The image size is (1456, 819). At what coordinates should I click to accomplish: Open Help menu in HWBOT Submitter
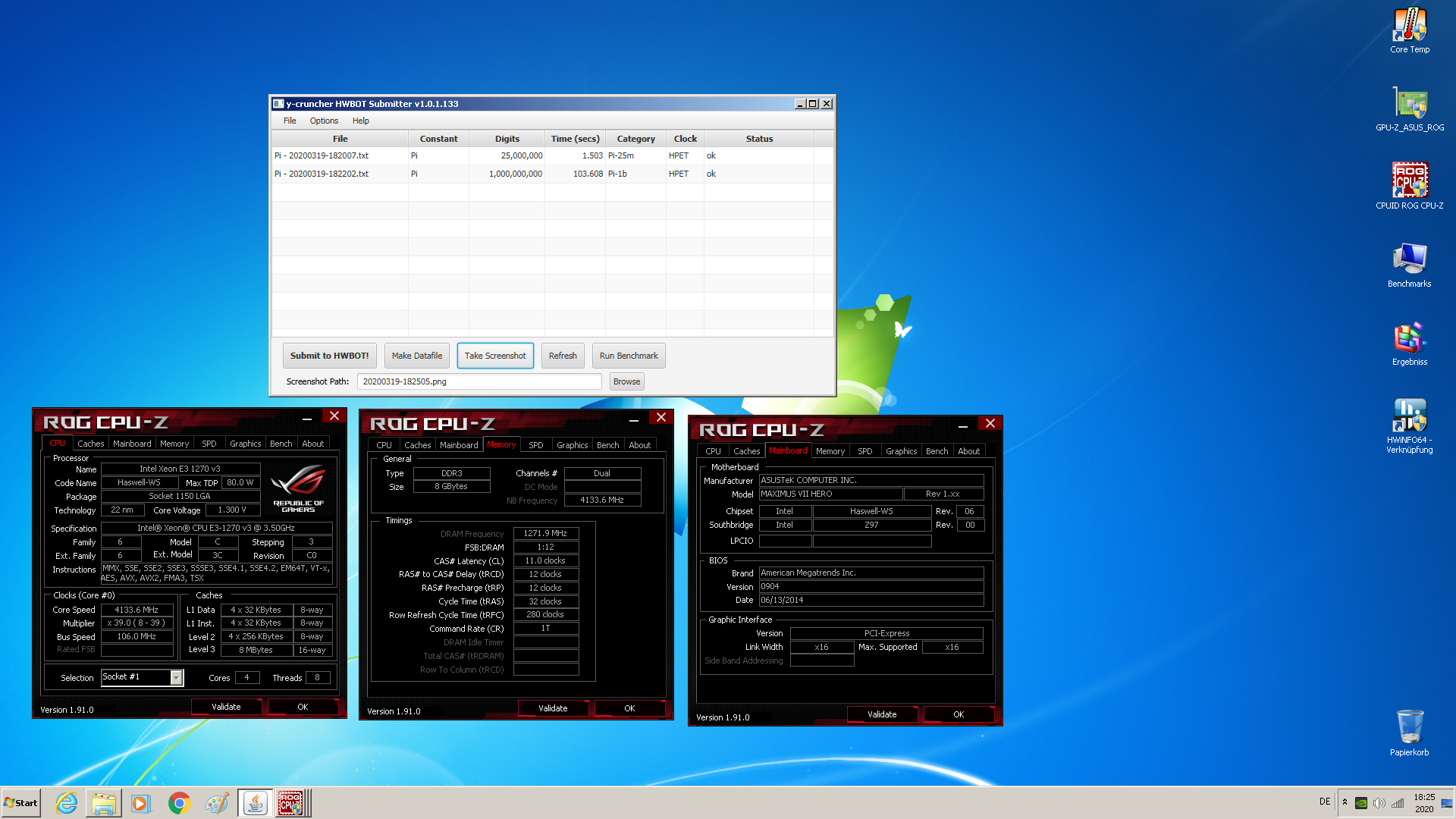pyautogui.click(x=361, y=121)
